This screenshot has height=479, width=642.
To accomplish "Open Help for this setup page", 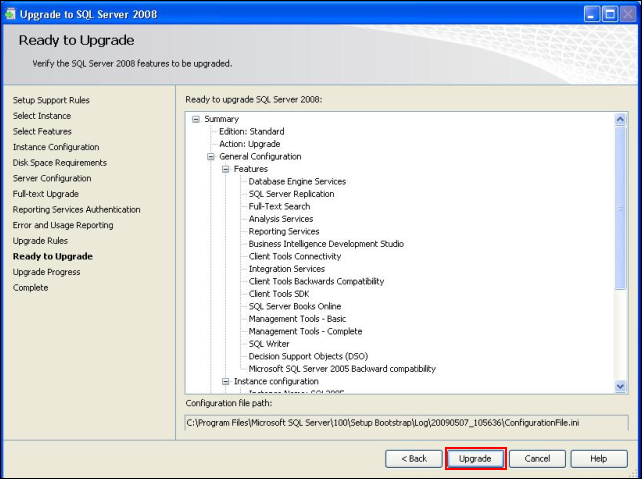I will tap(598, 458).
